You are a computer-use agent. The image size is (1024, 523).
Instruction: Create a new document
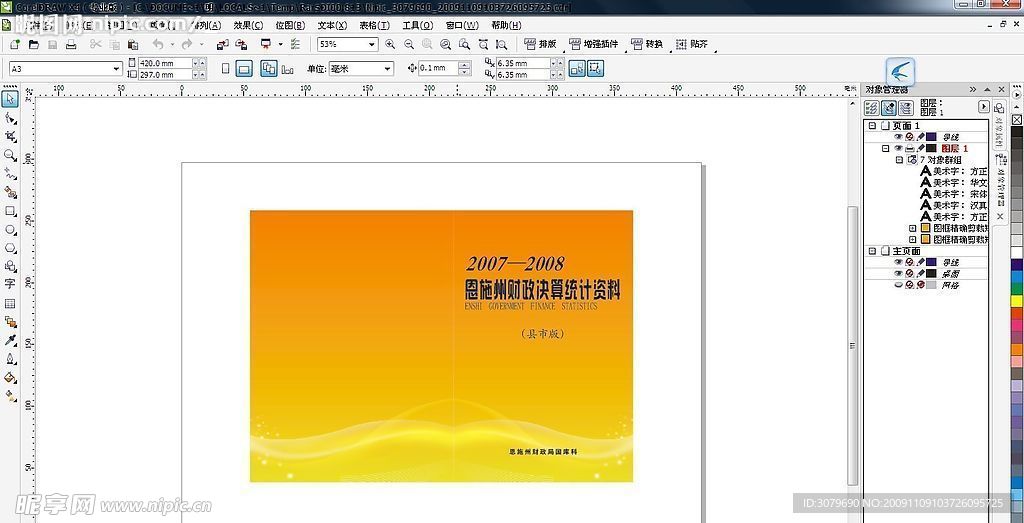tap(15, 44)
